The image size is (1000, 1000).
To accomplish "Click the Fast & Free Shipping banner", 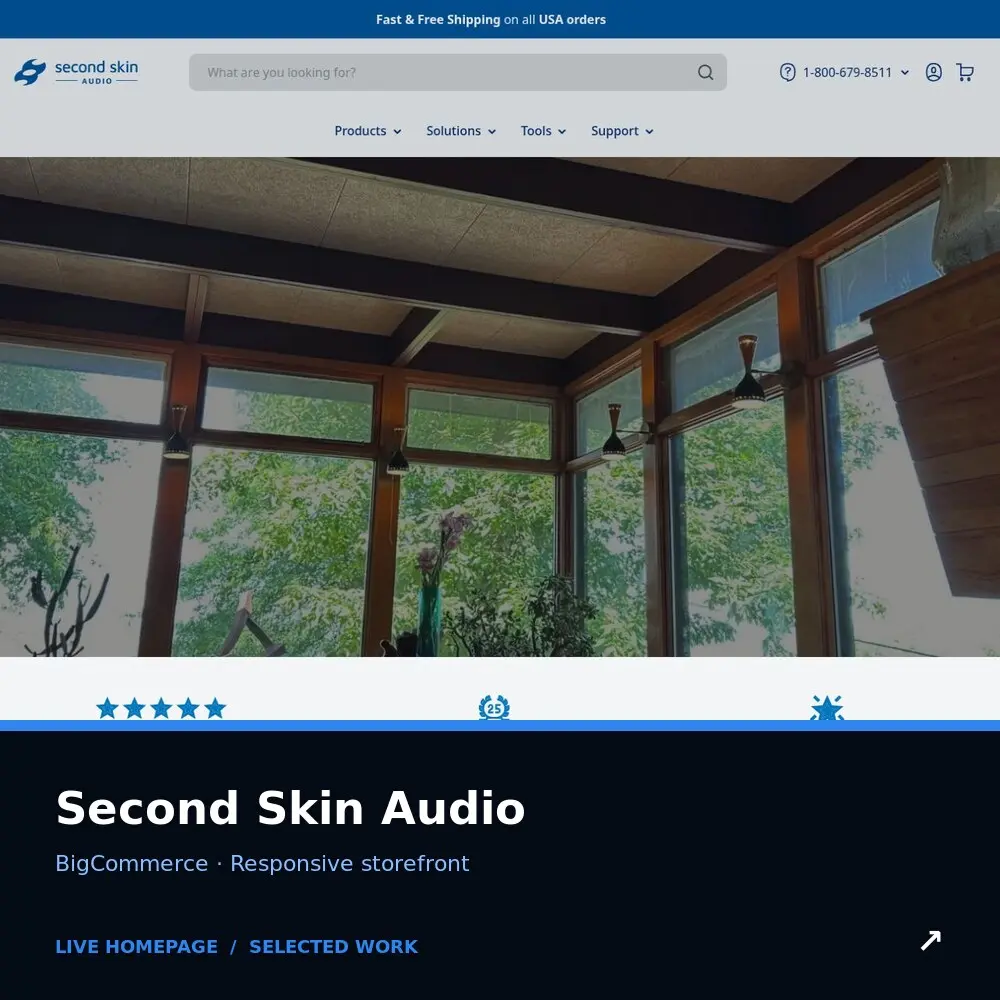I will click(x=500, y=19).
